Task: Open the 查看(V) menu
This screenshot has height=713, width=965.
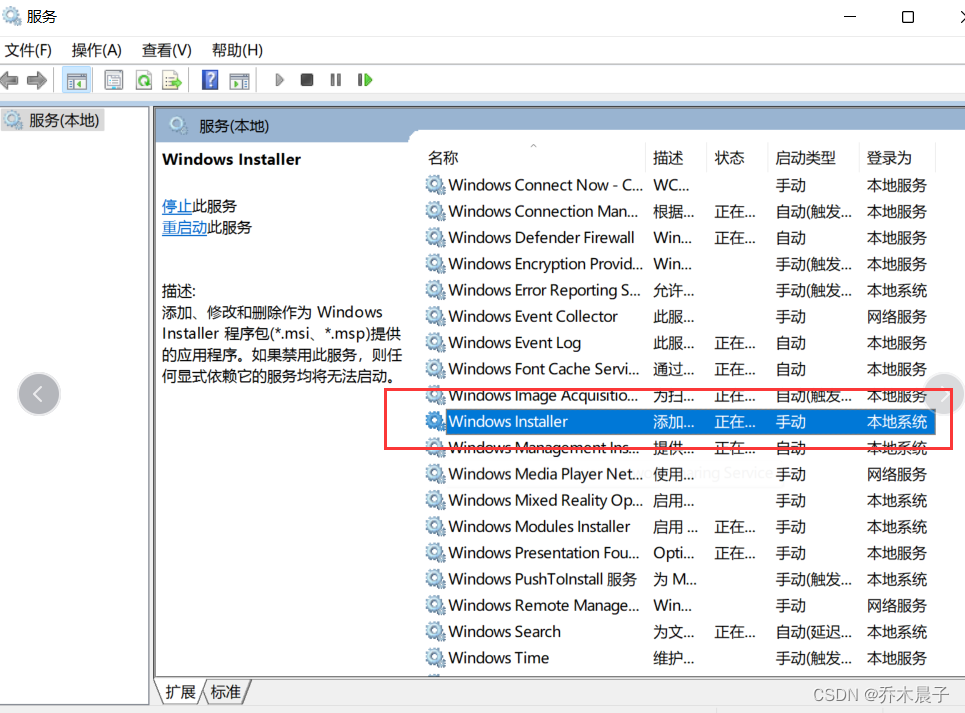Action: click(x=167, y=50)
